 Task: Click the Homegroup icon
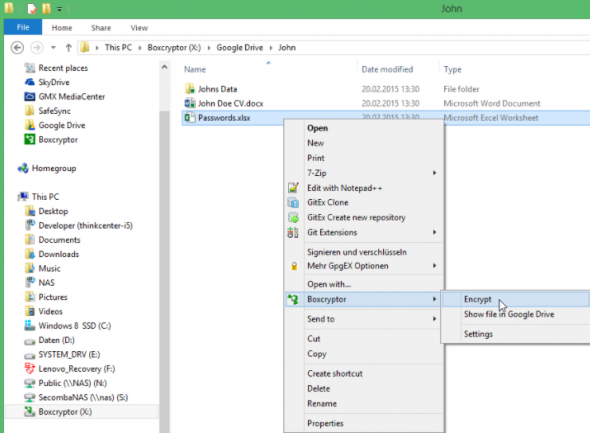pyautogui.click(x=23, y=168)
